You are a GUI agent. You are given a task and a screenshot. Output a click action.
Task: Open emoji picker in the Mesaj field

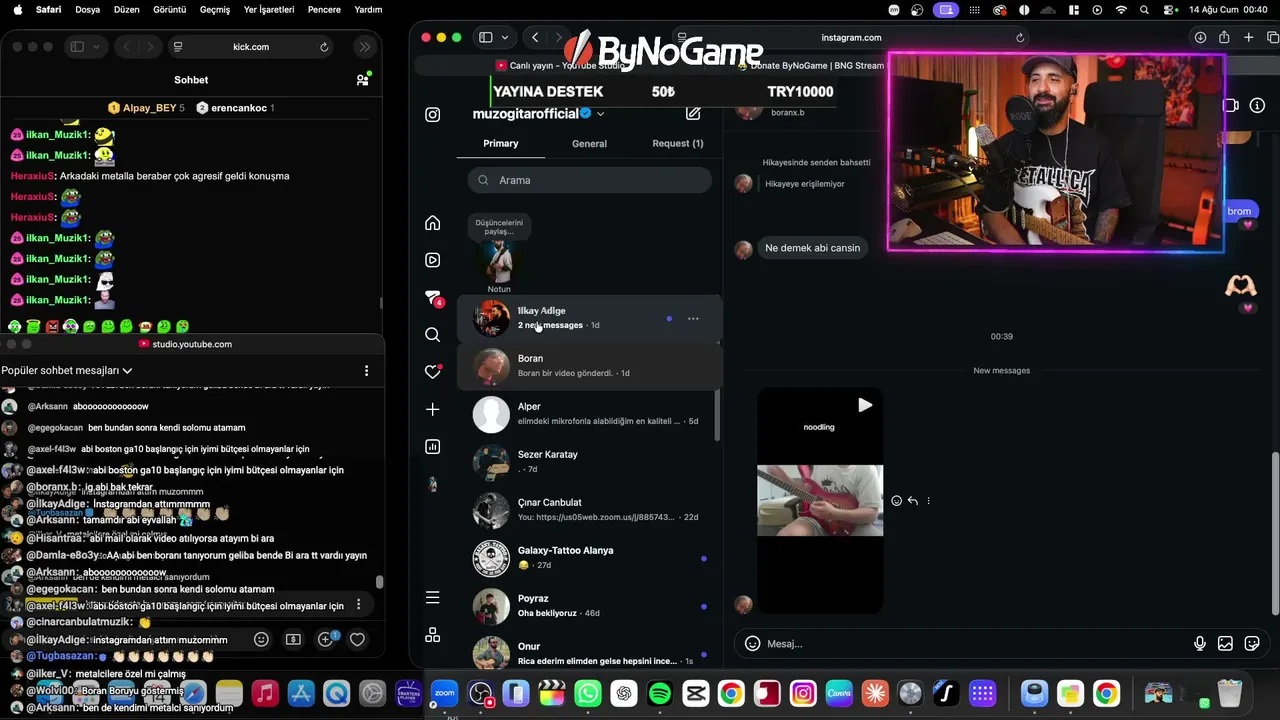tap(752, 644)
